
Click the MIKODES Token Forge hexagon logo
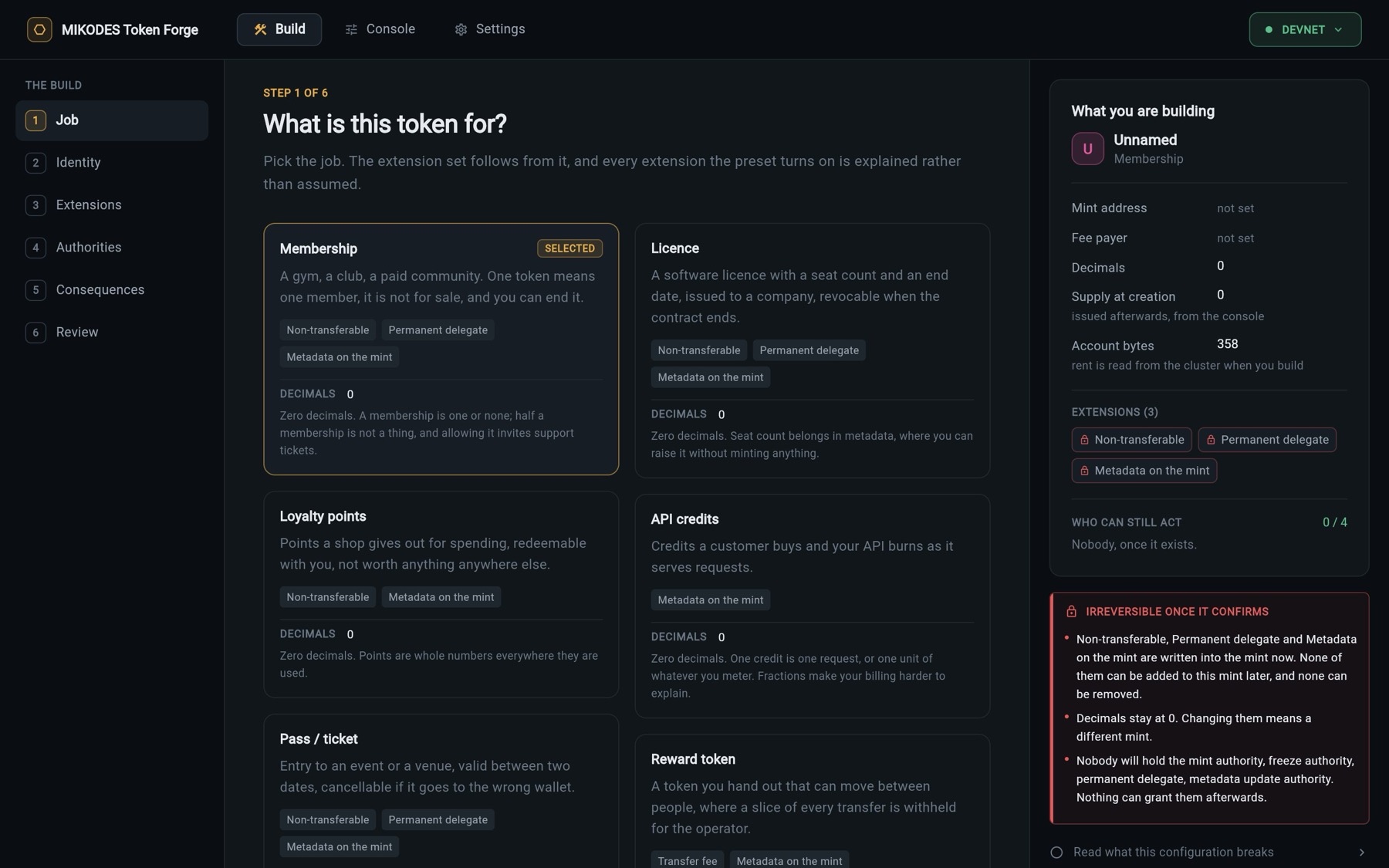pos(39,29)
